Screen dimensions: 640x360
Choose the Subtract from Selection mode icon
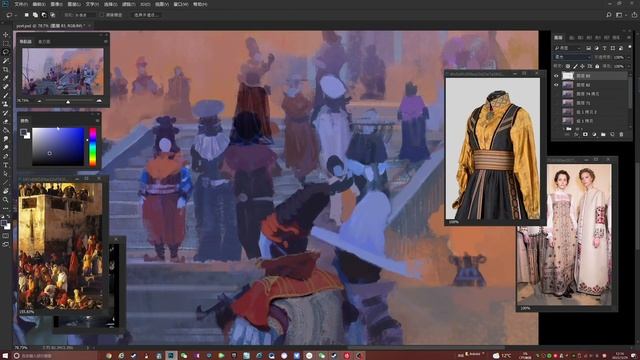(44, 15)
